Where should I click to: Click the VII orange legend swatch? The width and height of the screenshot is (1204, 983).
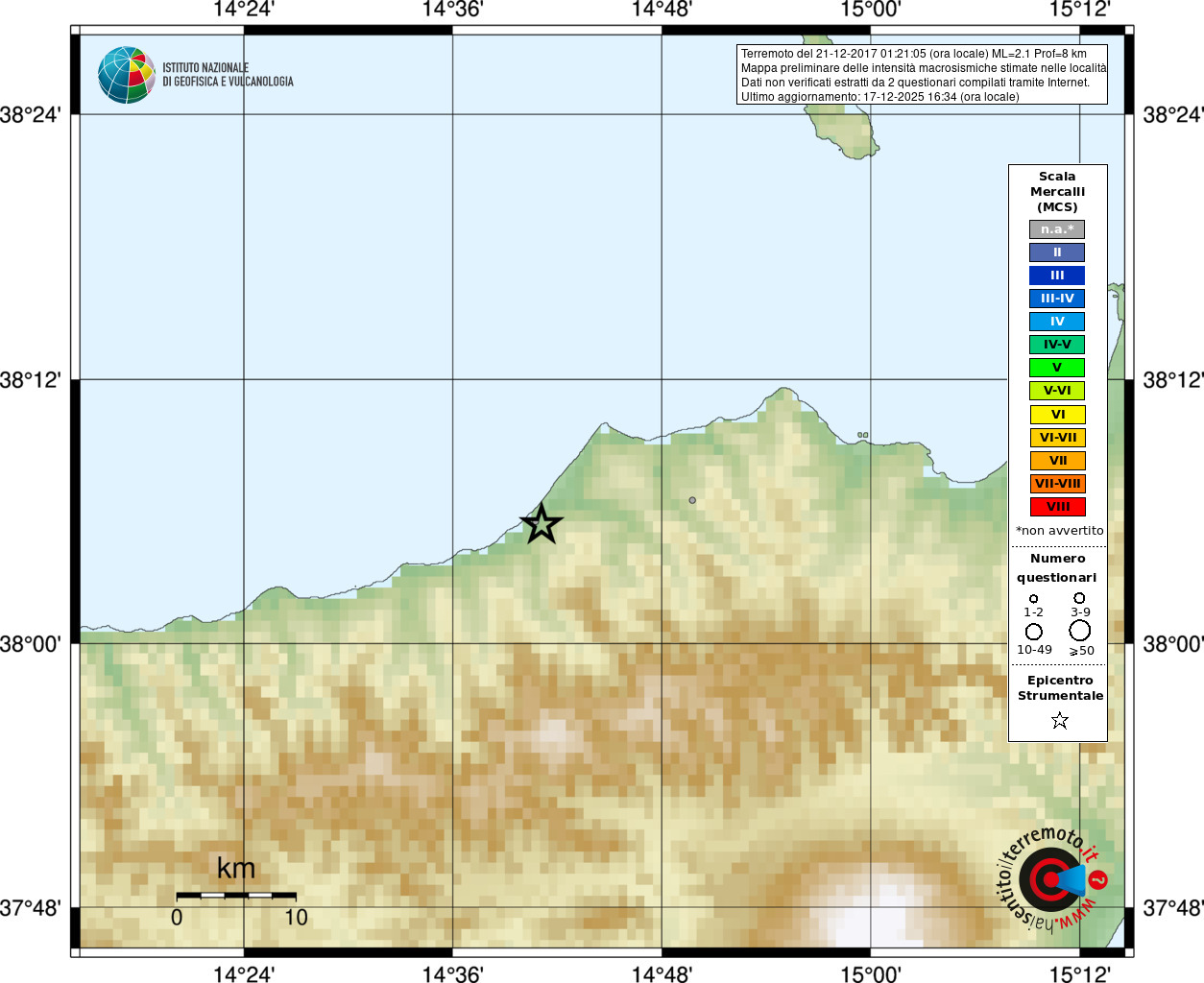coord(1057,461)
